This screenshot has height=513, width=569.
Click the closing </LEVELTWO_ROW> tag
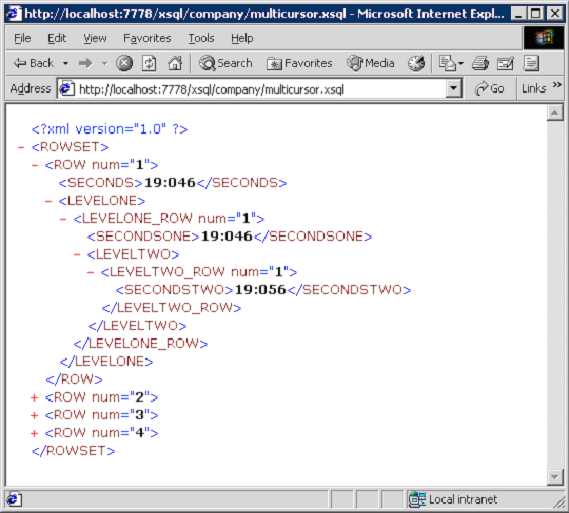pyautogui.click(x=171, y=308)
